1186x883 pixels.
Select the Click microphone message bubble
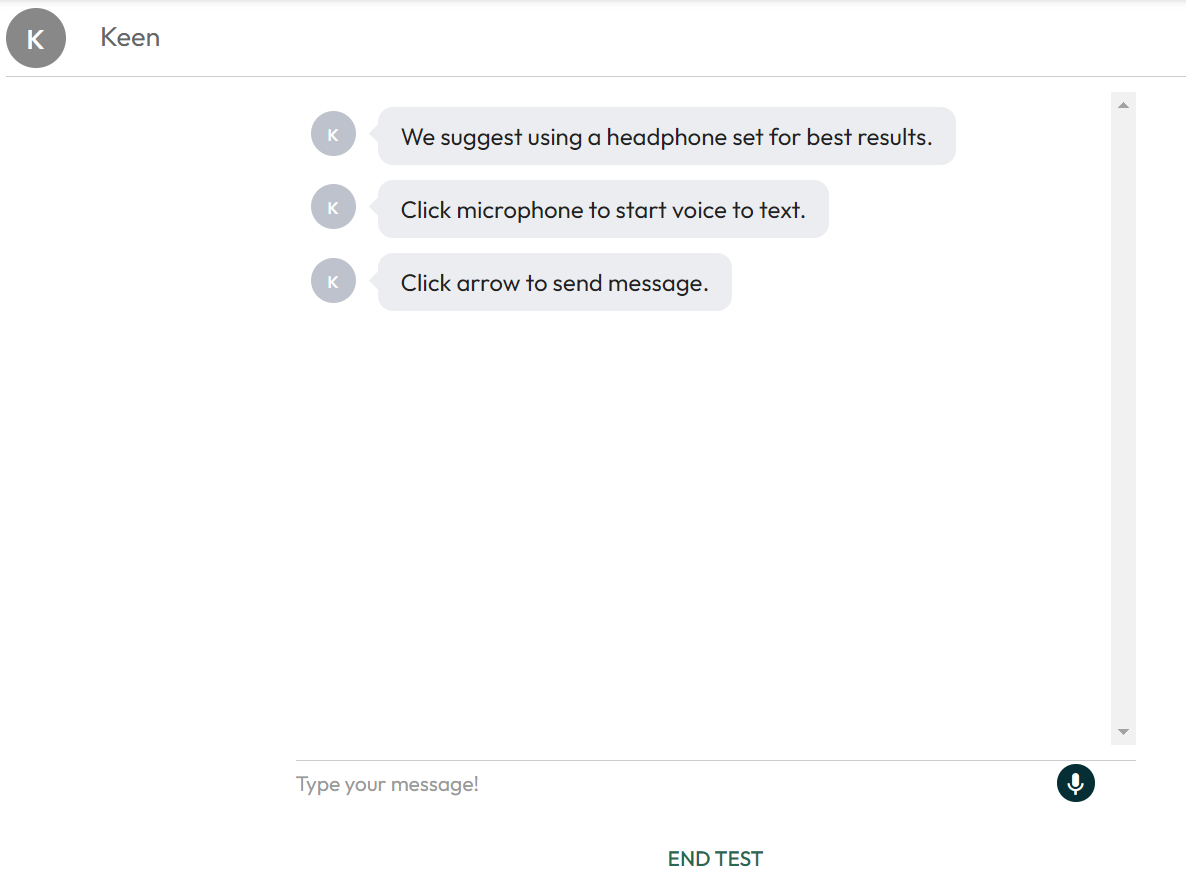click(x=603, y=209)
